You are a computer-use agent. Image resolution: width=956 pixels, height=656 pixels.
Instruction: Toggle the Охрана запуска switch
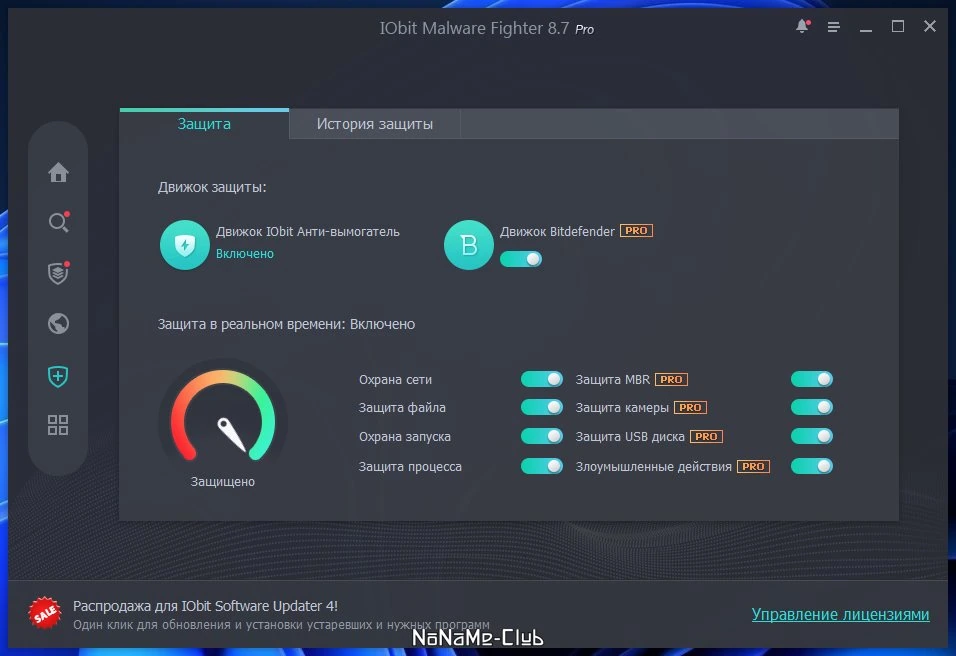tap(541, 437)
